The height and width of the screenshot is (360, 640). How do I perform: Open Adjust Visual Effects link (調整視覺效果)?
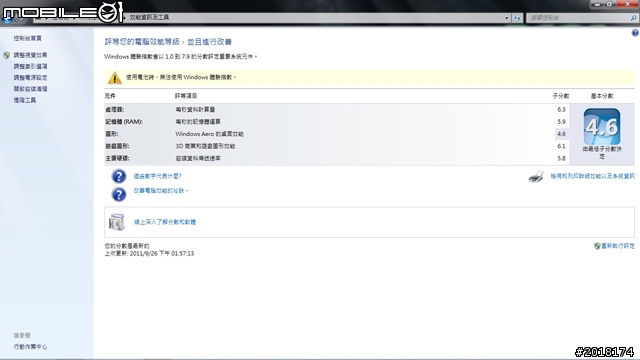[30, 55]
